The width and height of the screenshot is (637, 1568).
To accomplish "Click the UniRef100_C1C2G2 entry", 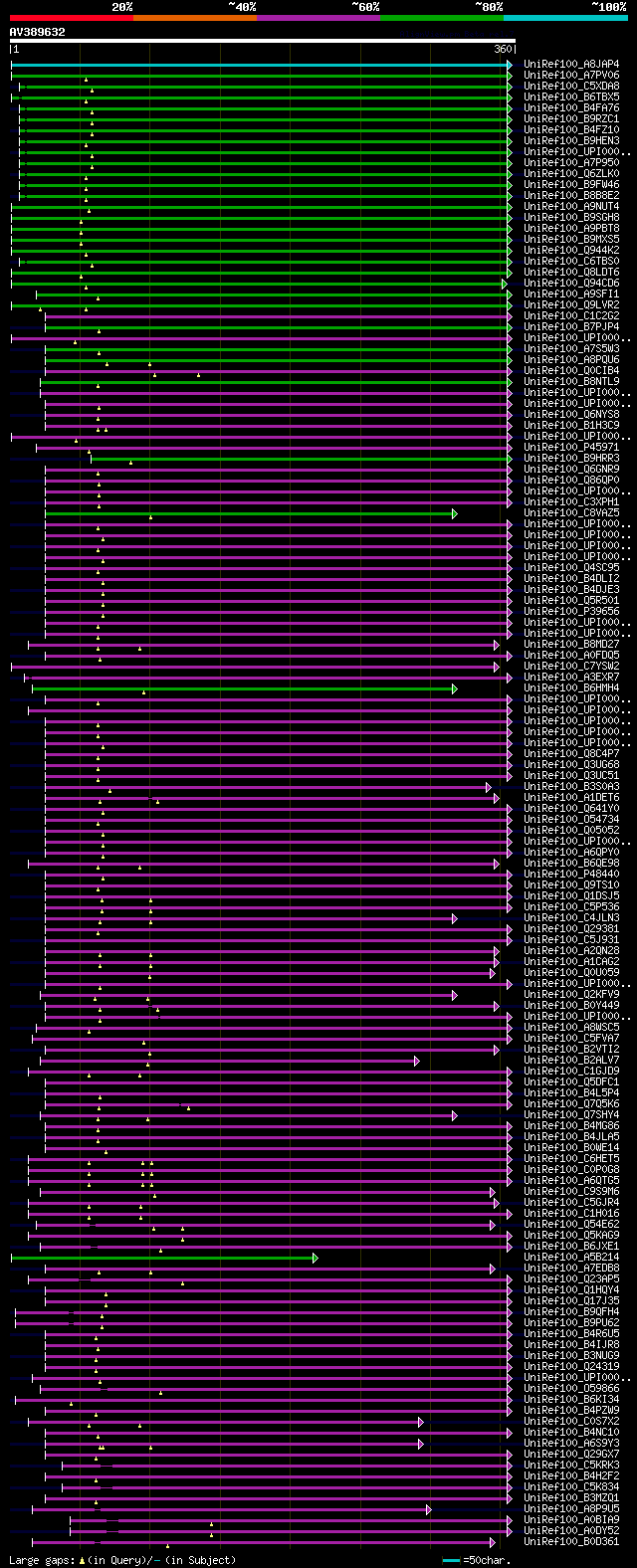I will pyautogui.click(x=571, y=316).
